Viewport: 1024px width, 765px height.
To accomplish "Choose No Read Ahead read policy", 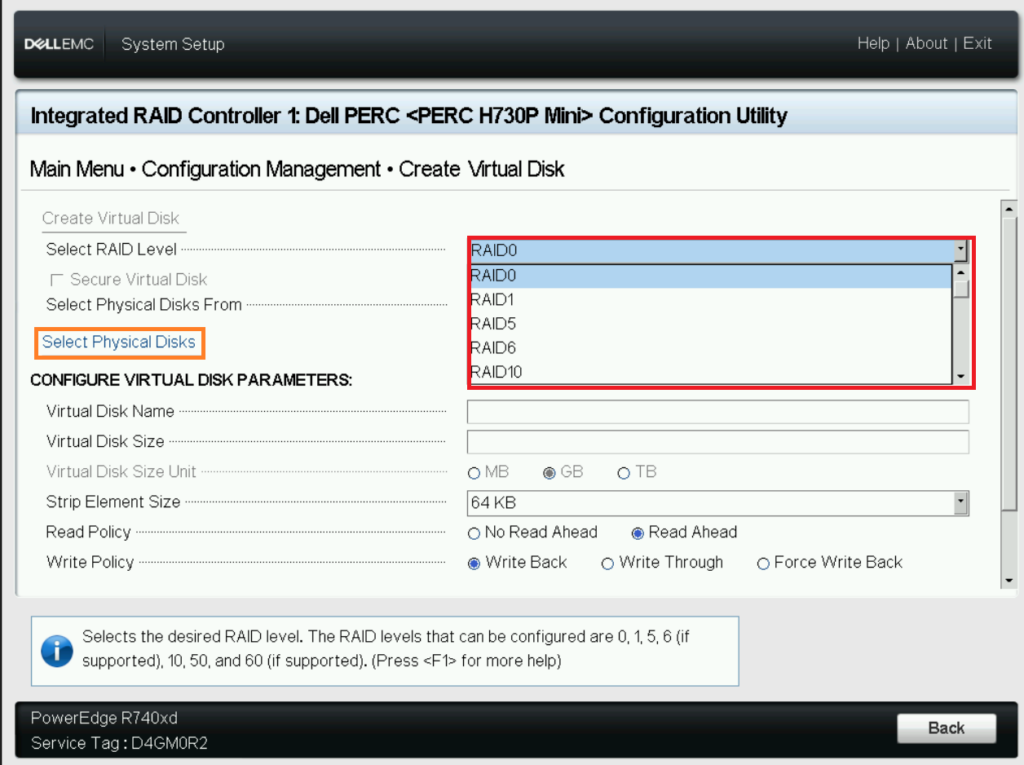I will point(474,534).
